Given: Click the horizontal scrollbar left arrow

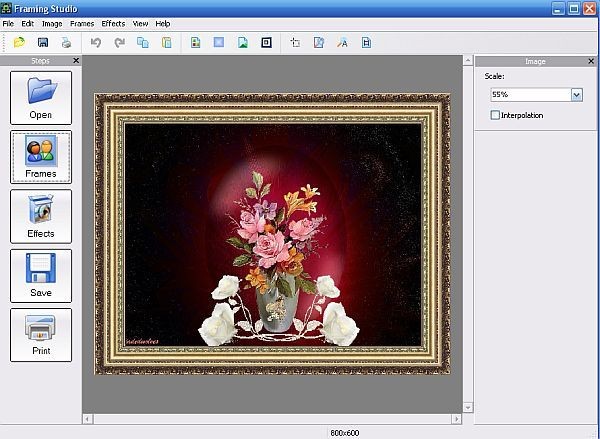Looking at the screenshot, I should point(88,419).
